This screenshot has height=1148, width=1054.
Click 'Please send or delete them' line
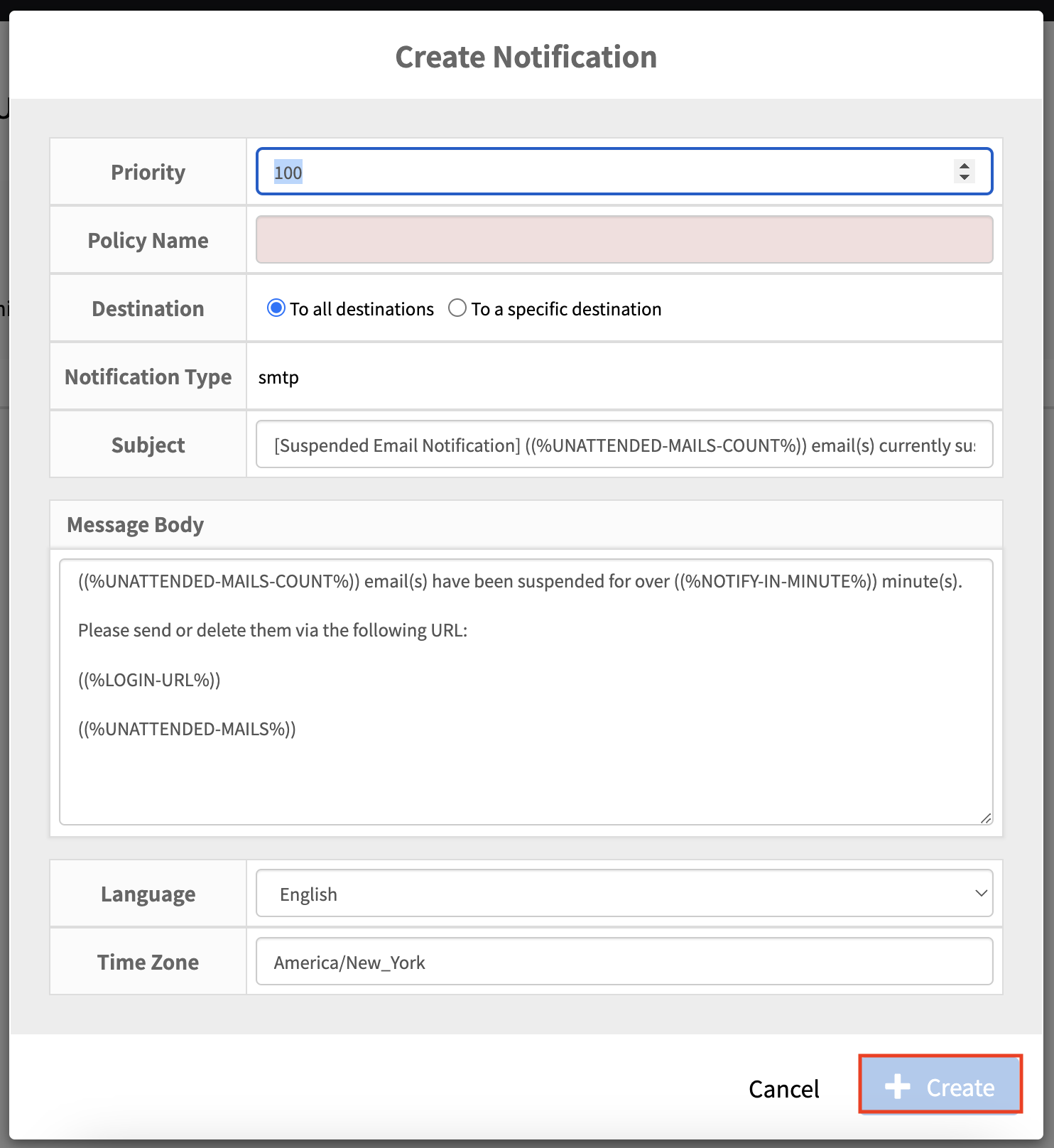coord(273,630)
